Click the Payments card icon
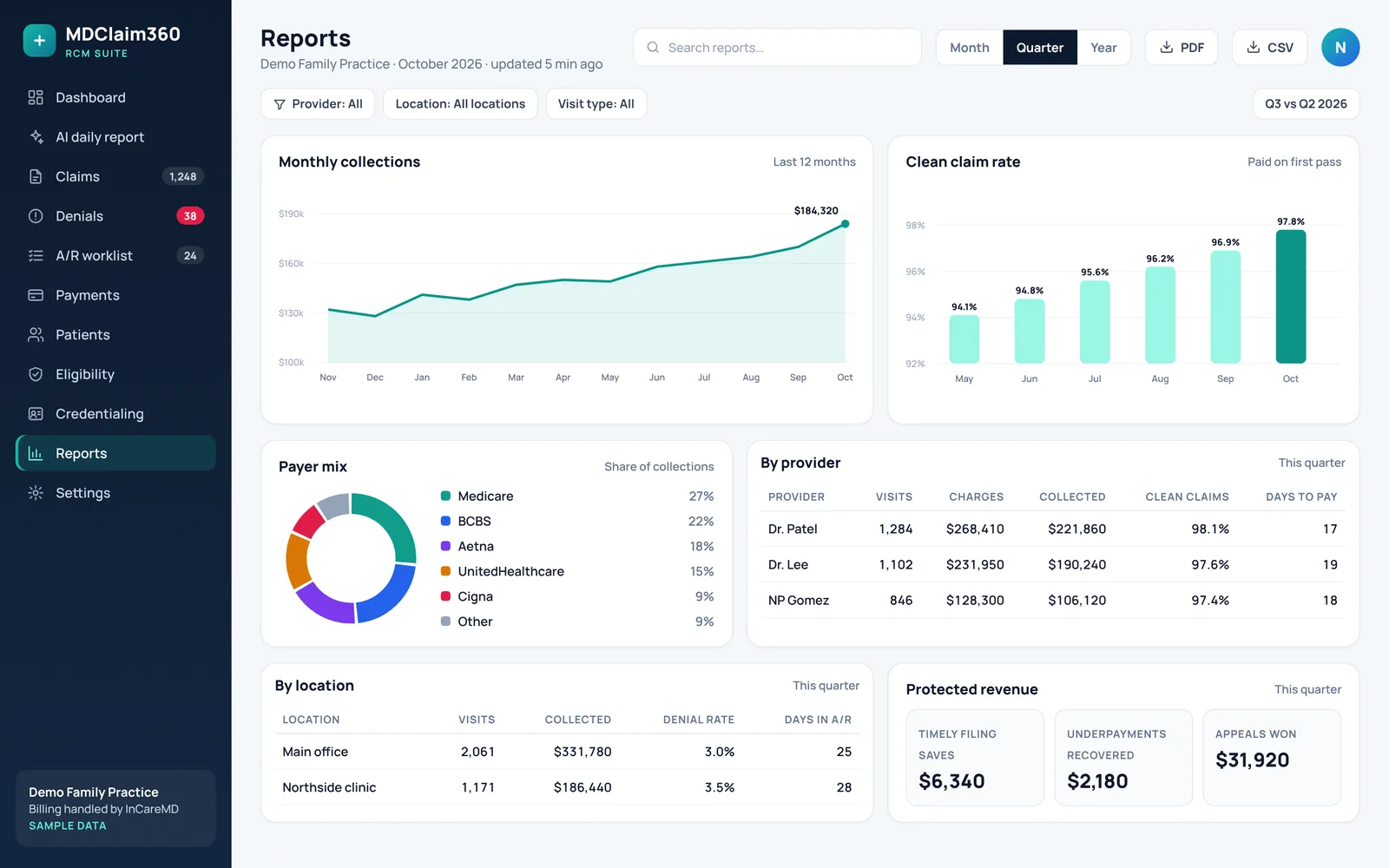 [x=36, y=295]
